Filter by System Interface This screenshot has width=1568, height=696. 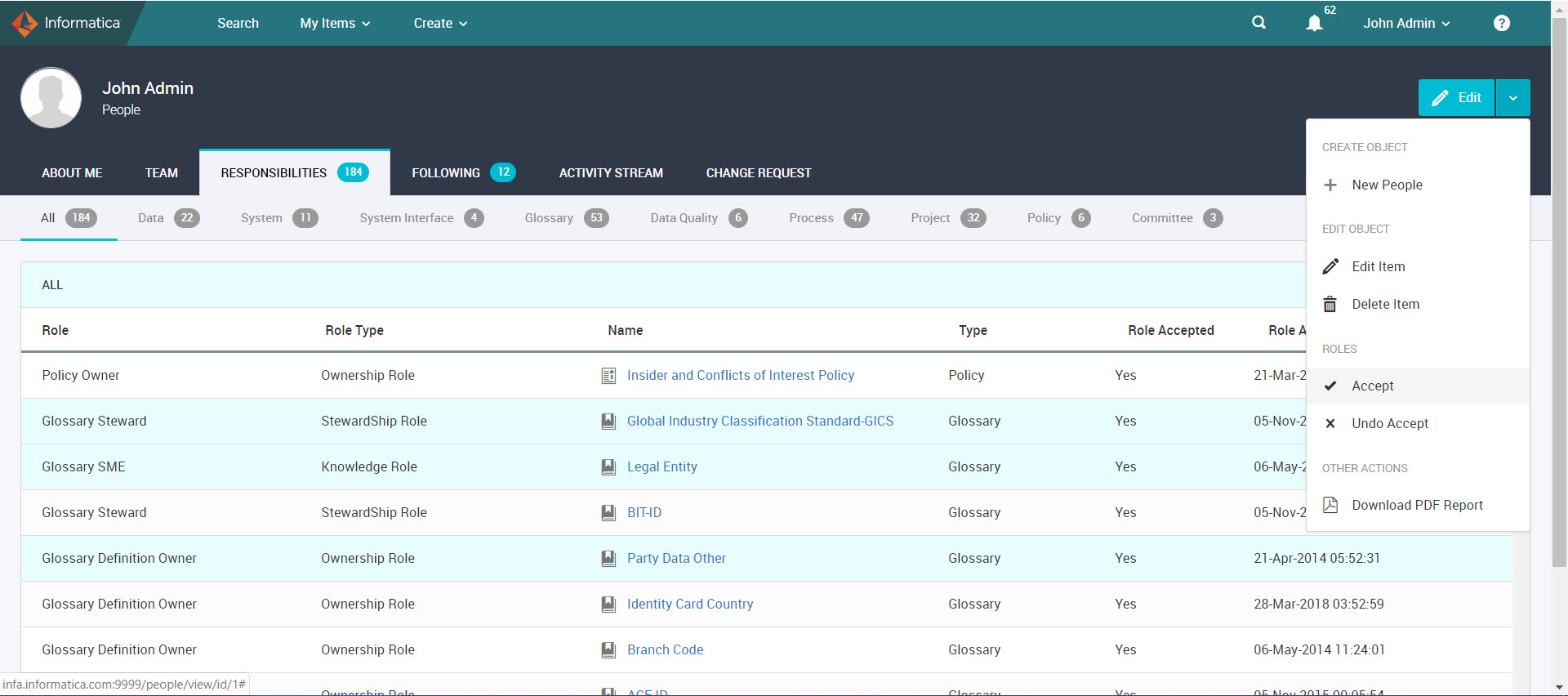click(421, 218)
